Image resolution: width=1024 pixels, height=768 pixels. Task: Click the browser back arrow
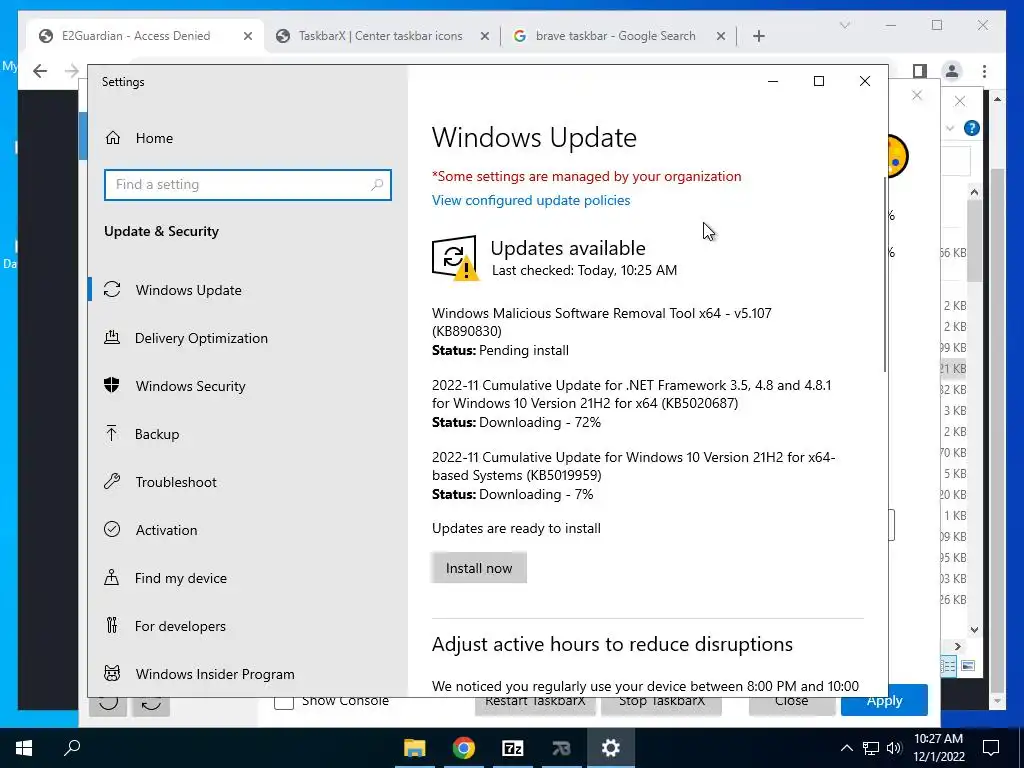[x=40, y=71]
